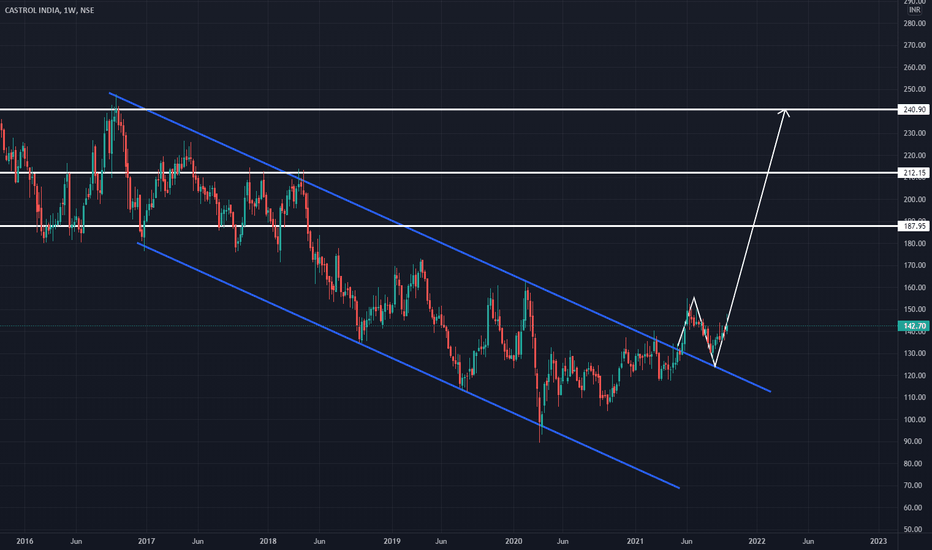Image resolution: width=932 pixels, height=550 pixels.
Task: Click the CASTROL INDIA, 1W, NSE symbol title
Action: [x=49, y=10]
